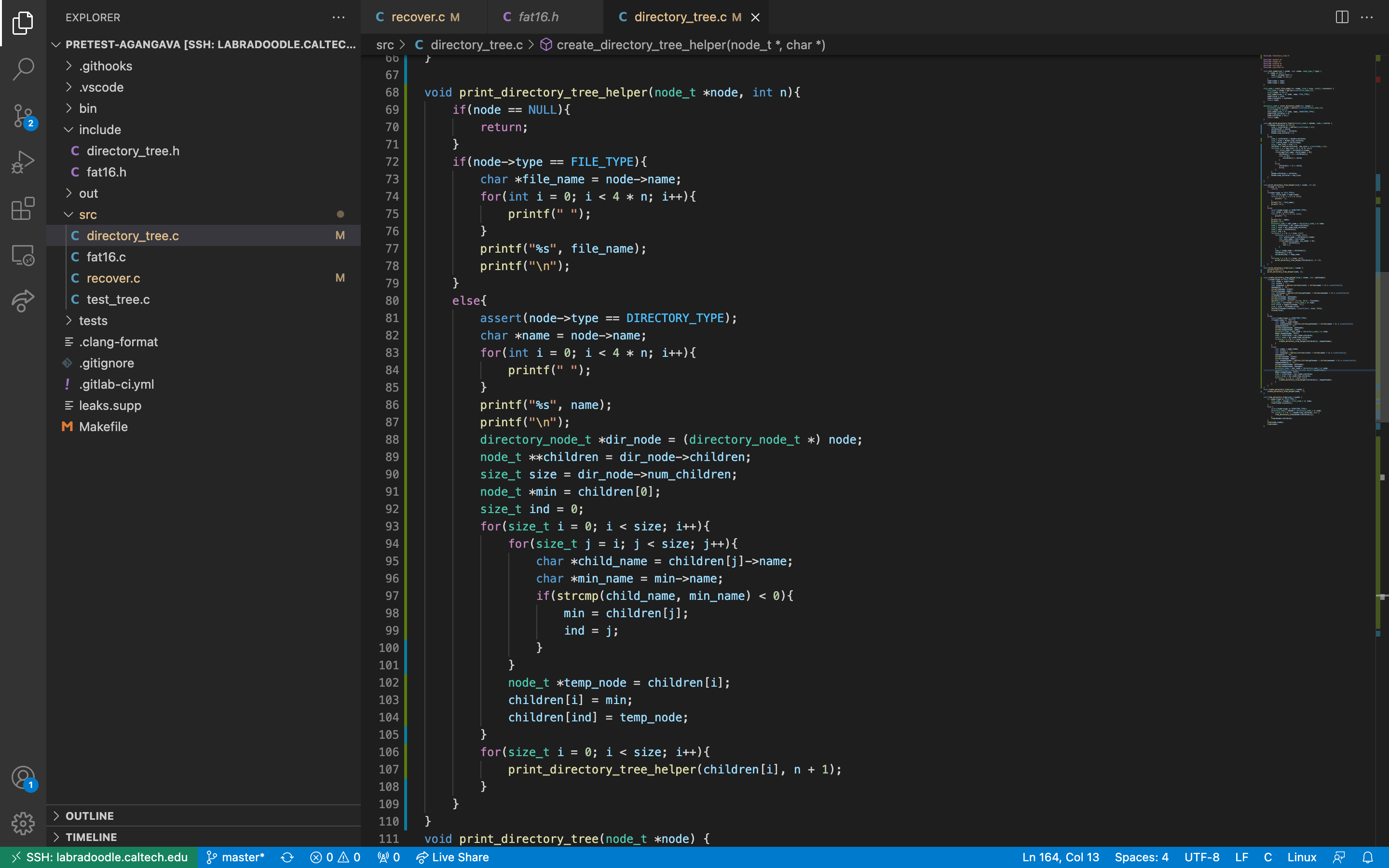Screen dimensions: 1389x868
Task: Split the editor to the right
Action: tap(1341, 17)
